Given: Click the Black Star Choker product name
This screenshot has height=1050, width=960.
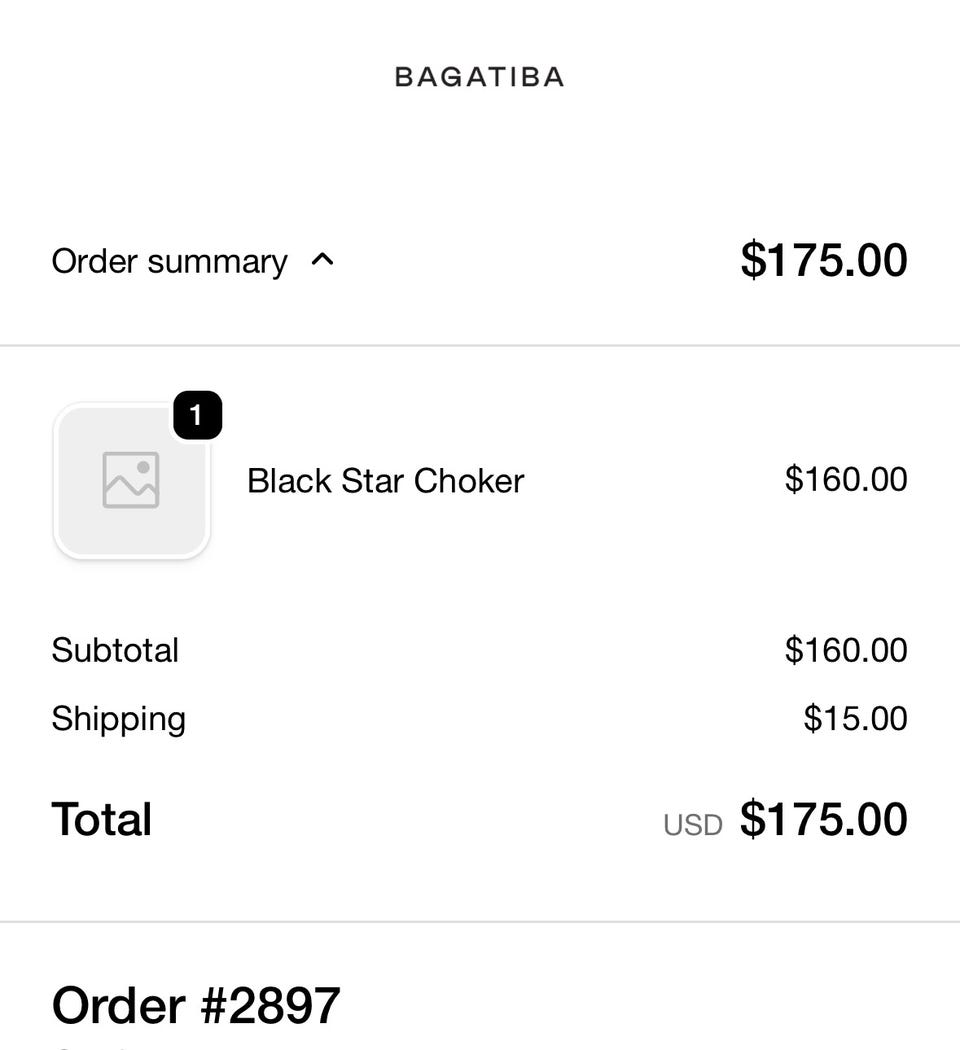Looking at the screenshot, I should tap(386, 481).
